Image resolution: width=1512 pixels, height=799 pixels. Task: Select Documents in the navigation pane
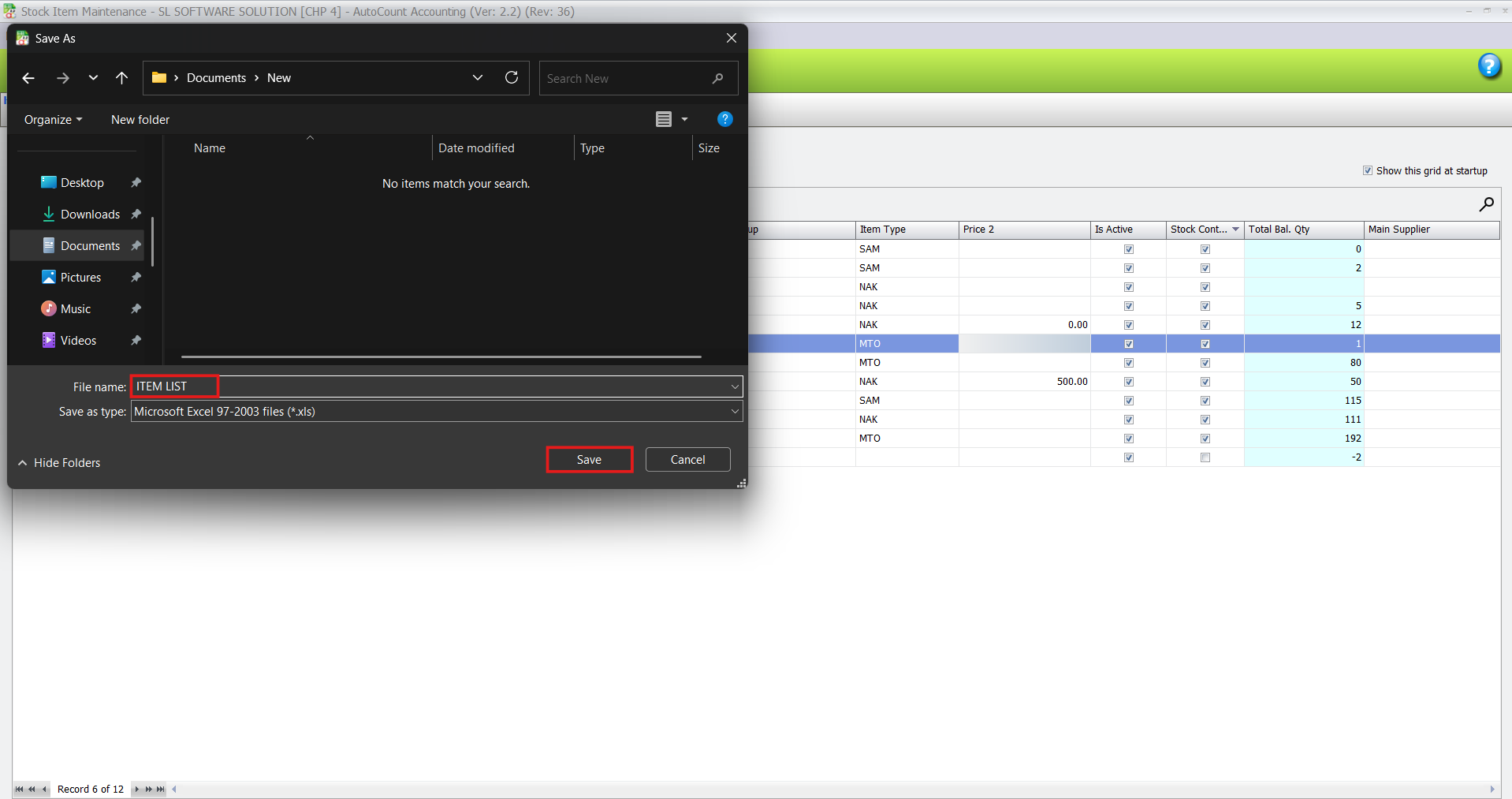click(x=90, y=246)
